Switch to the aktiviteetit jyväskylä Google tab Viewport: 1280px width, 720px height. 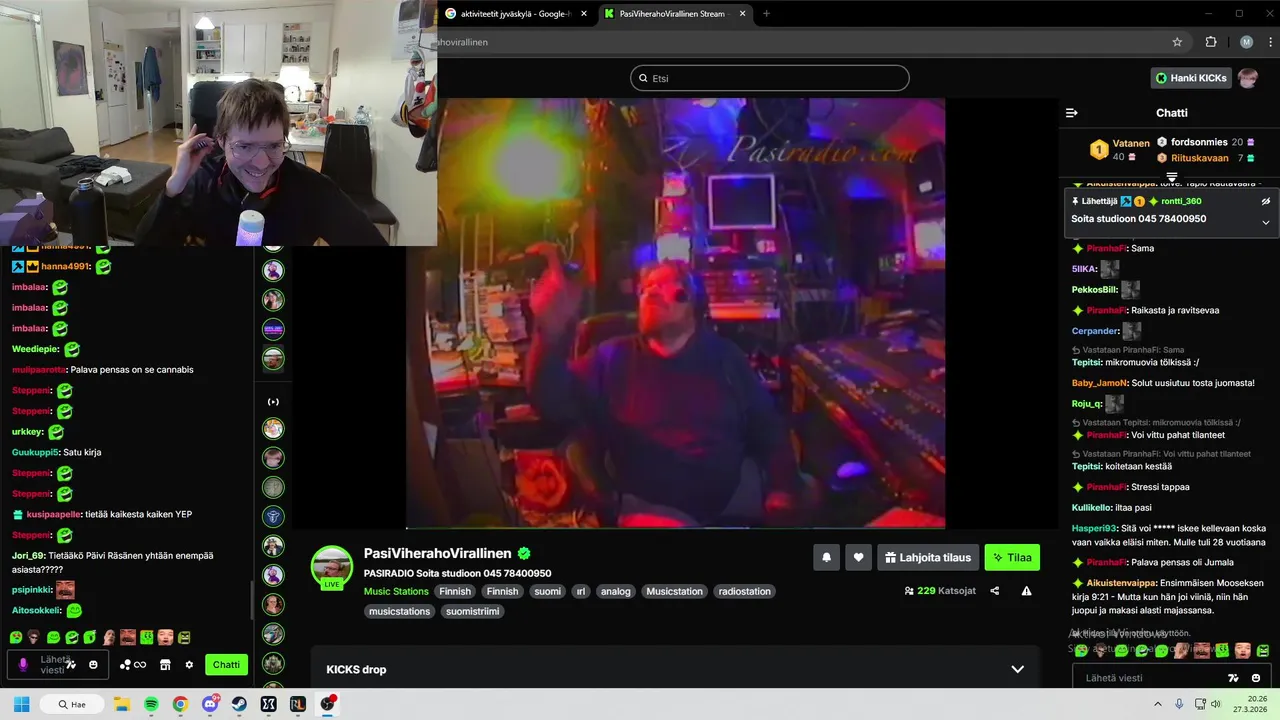tap(513, 13)
